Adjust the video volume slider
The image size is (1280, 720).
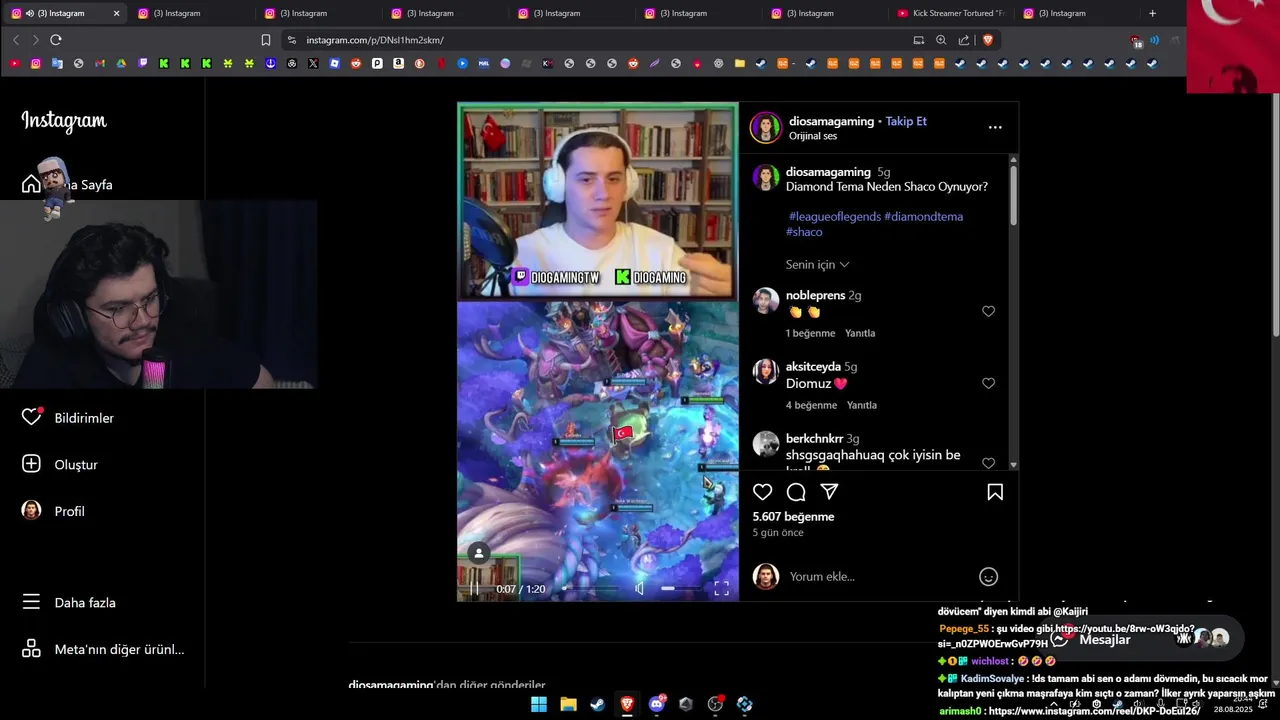click(682, 588)
